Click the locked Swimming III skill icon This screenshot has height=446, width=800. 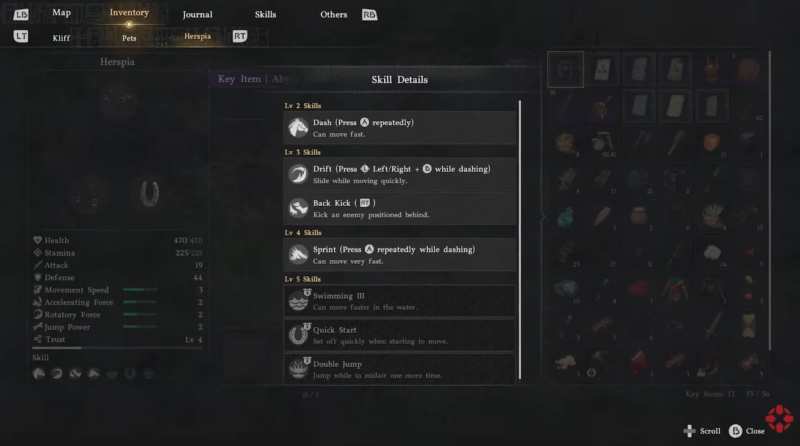[299, 300]
